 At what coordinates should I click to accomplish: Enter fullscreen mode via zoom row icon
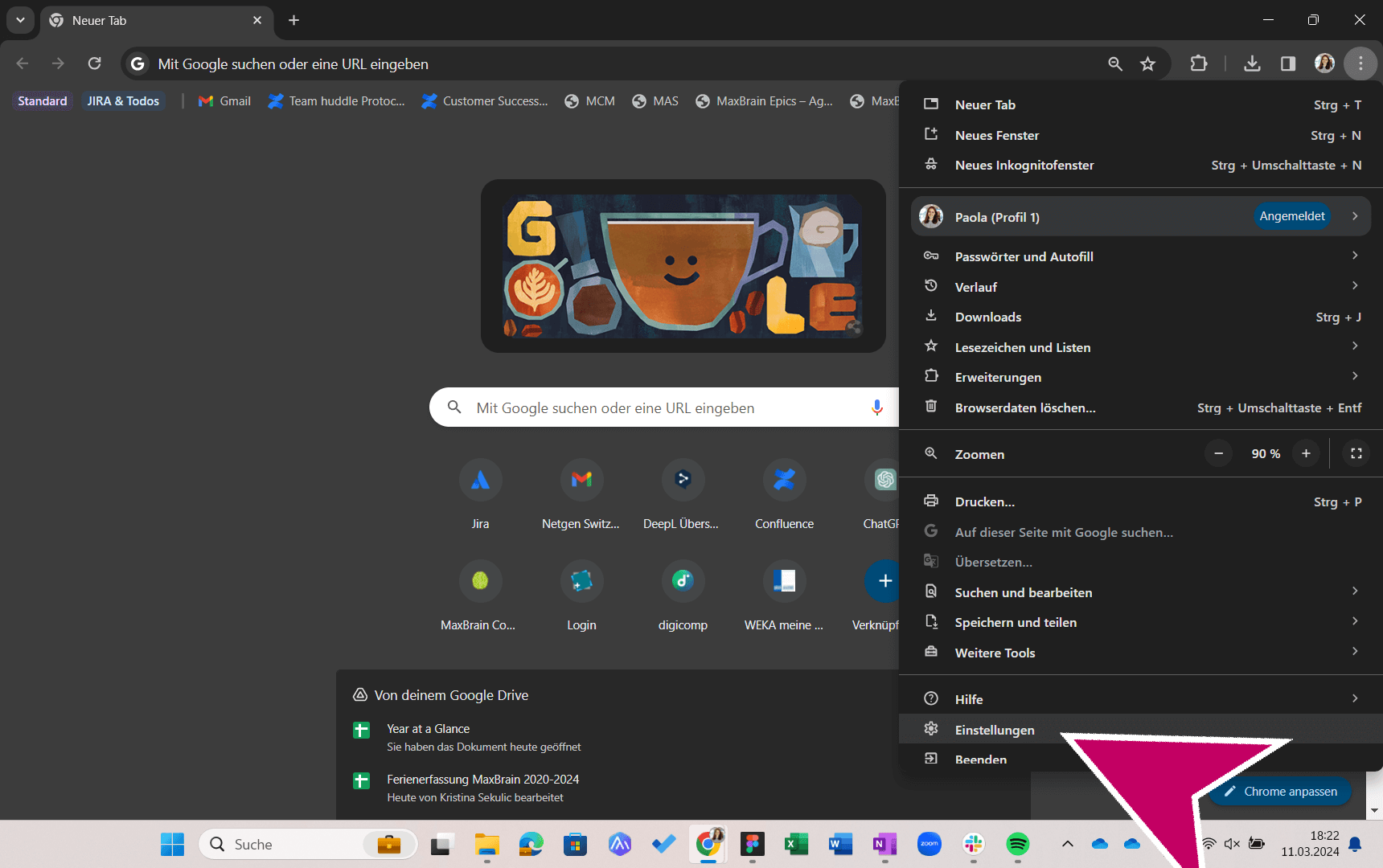tap(1356, 454)
